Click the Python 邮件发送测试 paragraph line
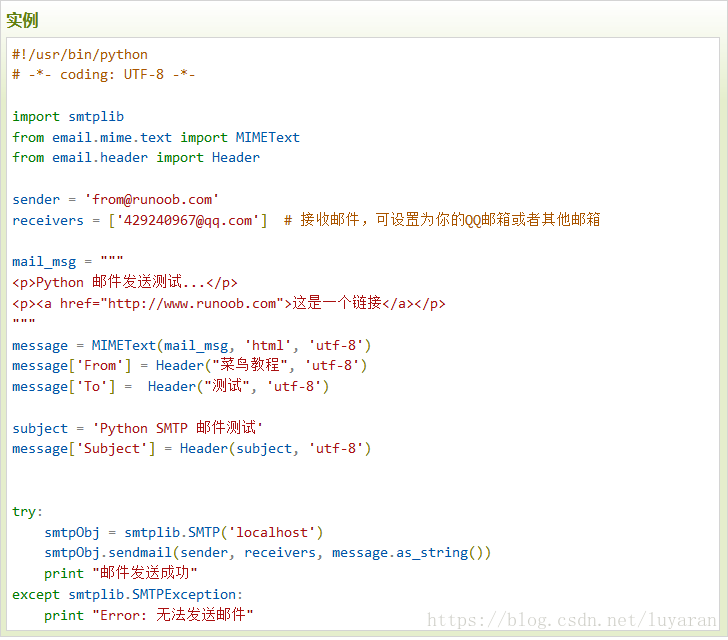 125,282
